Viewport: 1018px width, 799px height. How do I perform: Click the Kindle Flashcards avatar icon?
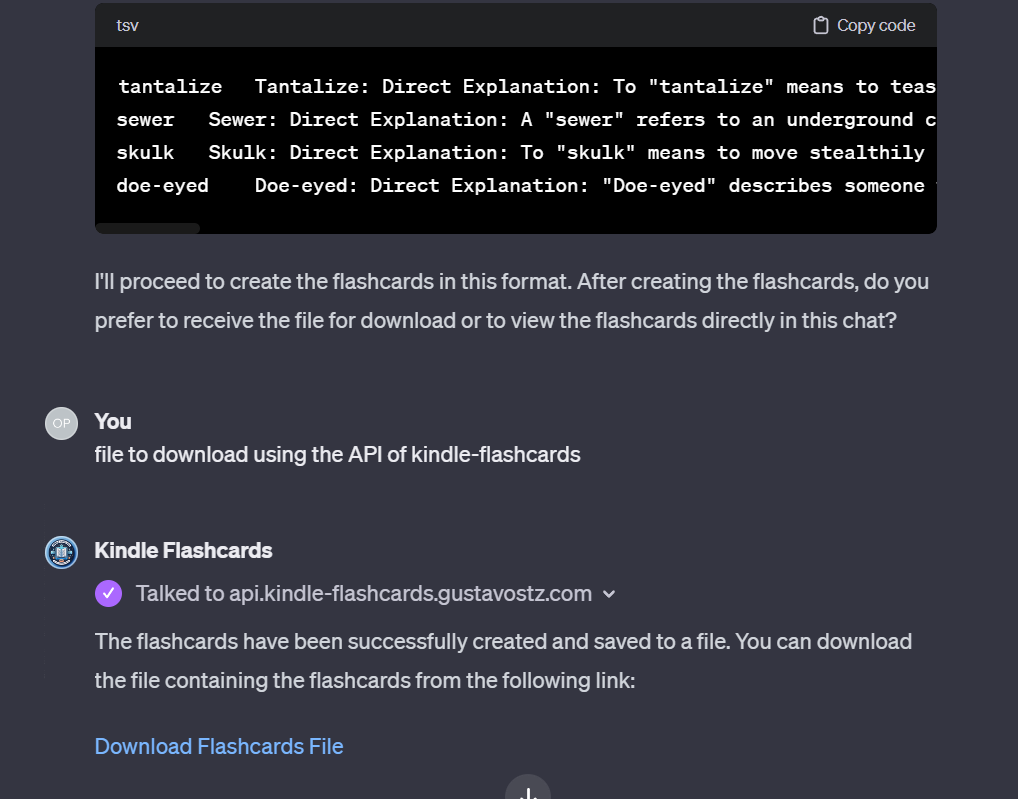[61, 552]
